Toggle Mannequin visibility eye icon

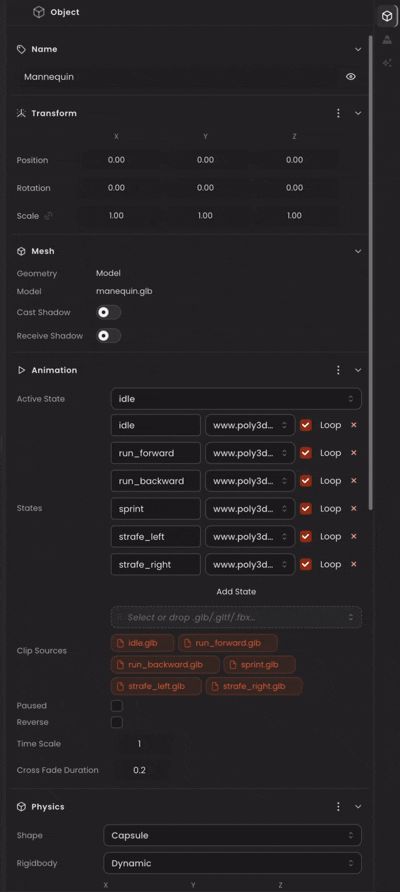[350, 76]
